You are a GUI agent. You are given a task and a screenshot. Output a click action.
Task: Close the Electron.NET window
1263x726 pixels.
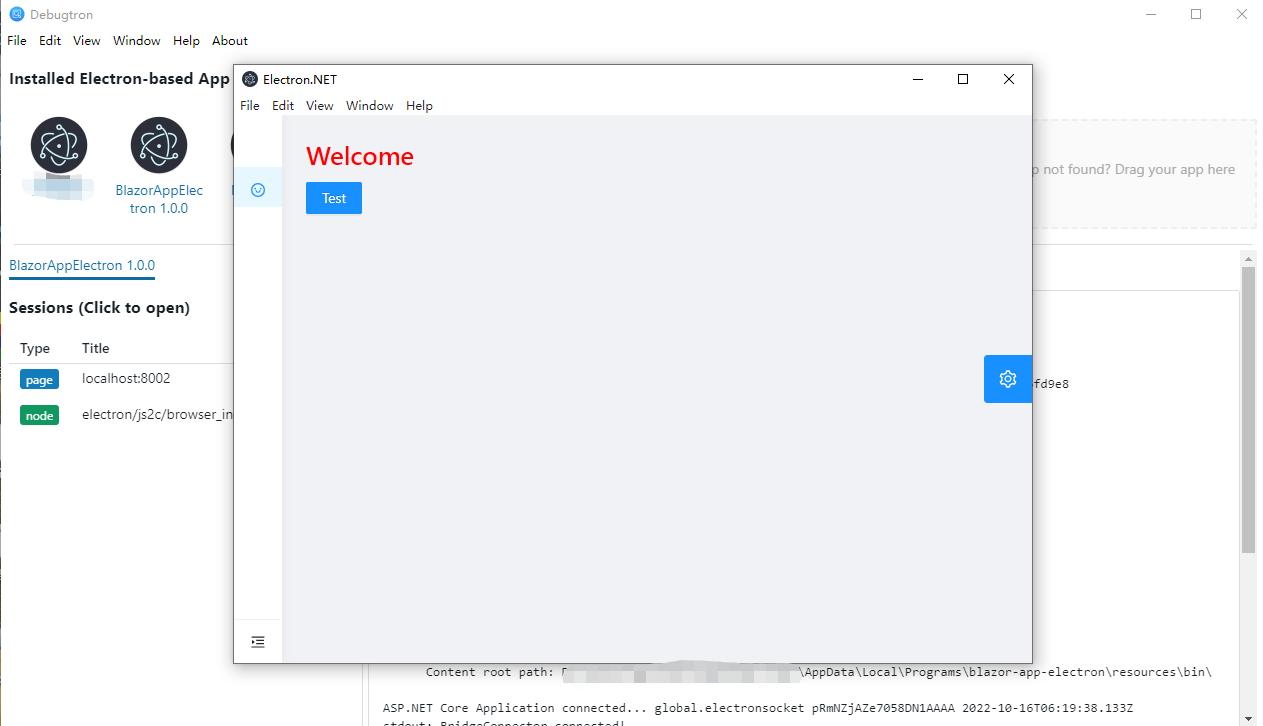point(1009,79)
